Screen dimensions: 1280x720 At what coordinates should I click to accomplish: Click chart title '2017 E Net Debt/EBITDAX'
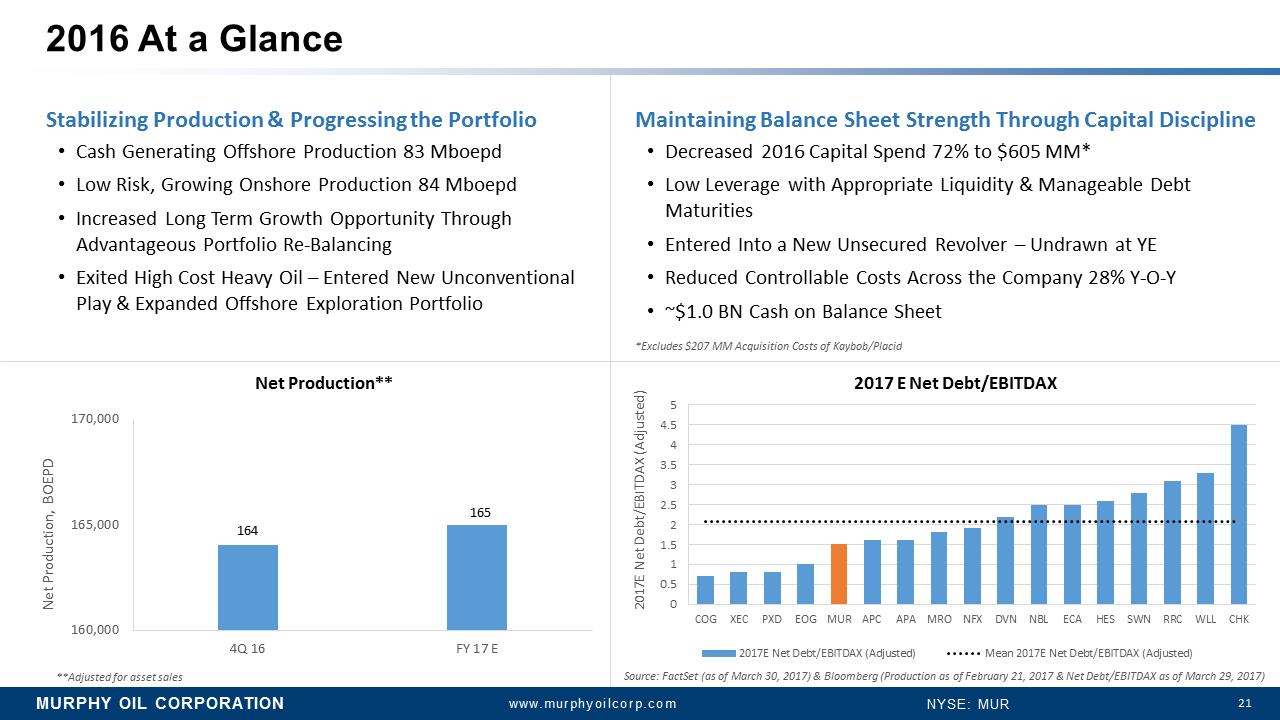point(955,383)
